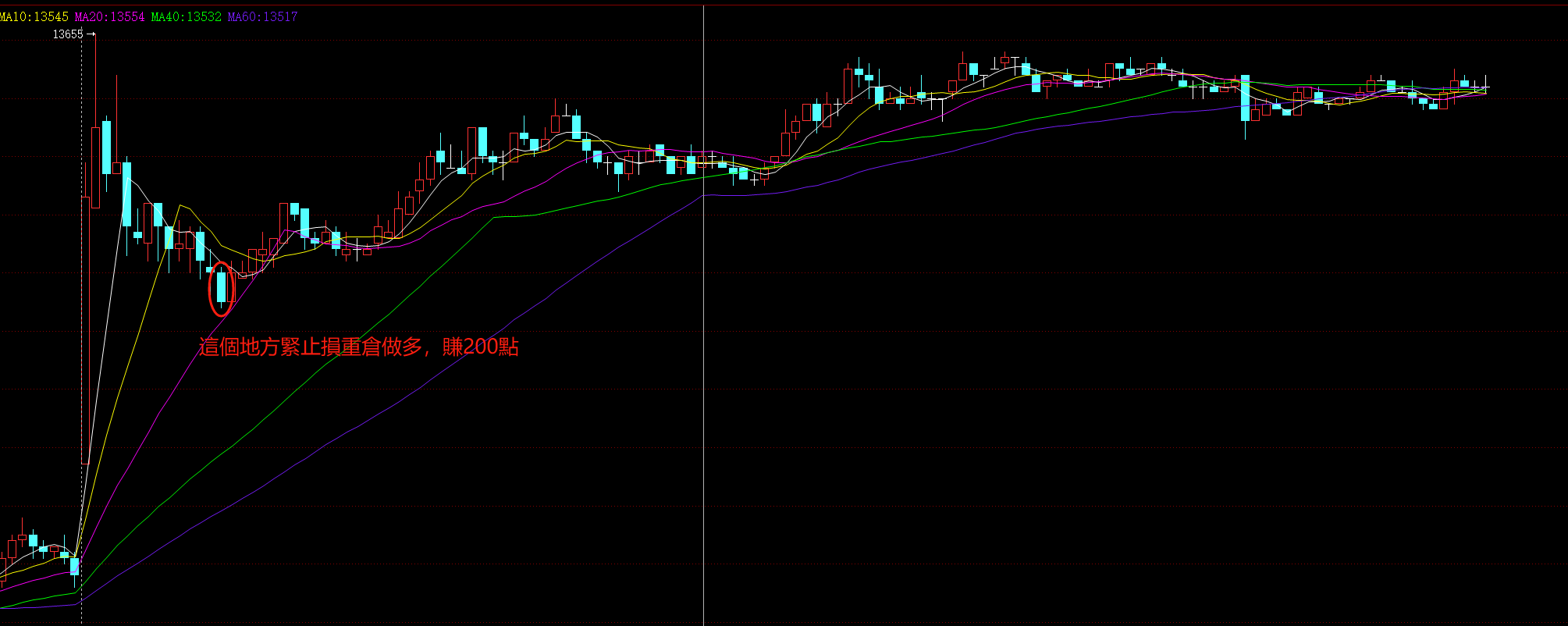The image size is (1568, 626).
Task: Click the MA20:13554 indicator label
Action: (110, 16)
